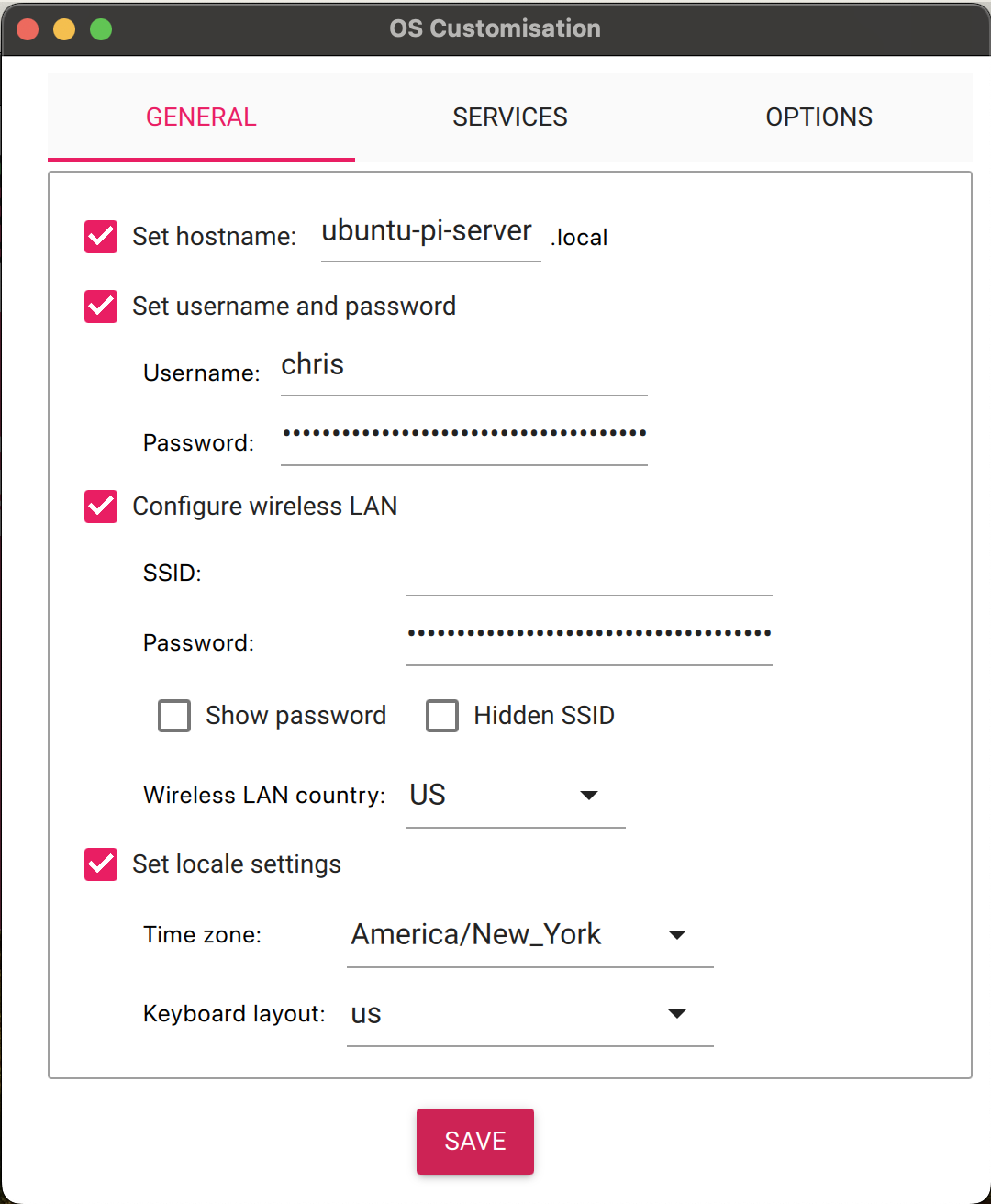The image size is (991, 1204).
Task: Select the General tab
Action: click(201, 117)
